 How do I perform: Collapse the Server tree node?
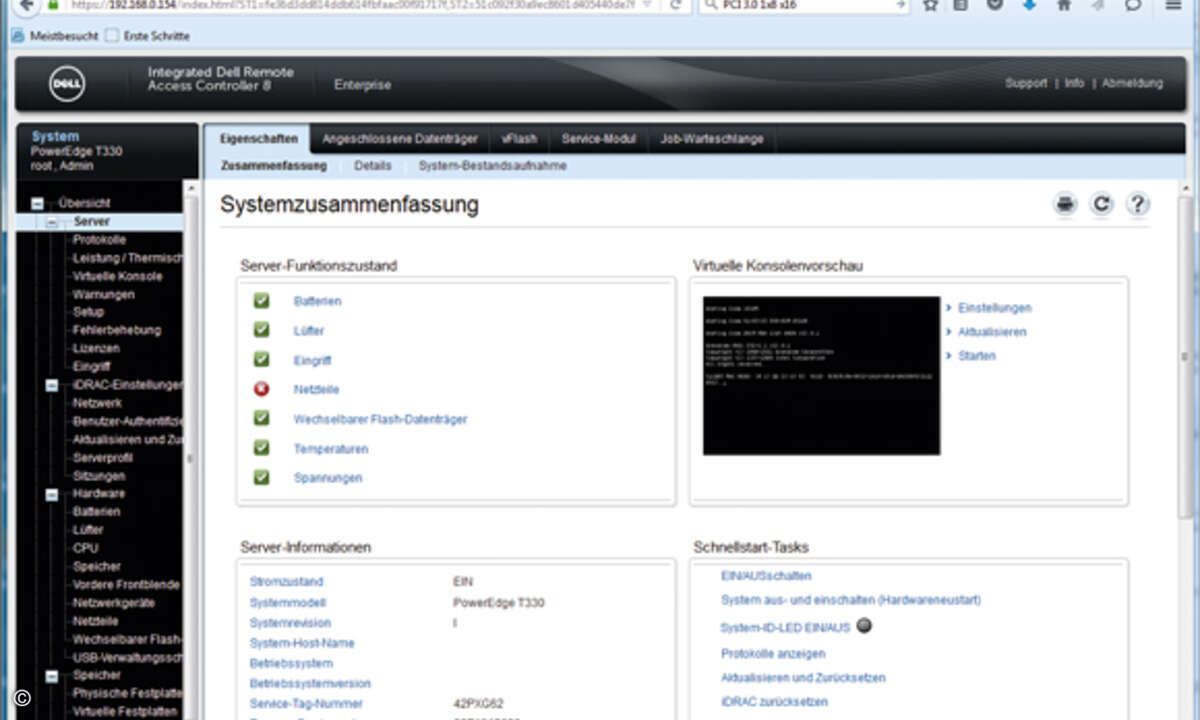(52, 221)
